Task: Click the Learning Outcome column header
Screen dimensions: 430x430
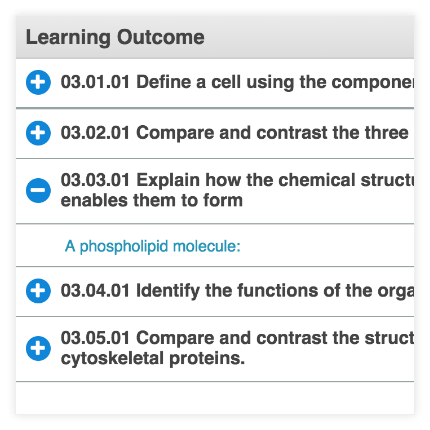Action: tap(115, 37)
